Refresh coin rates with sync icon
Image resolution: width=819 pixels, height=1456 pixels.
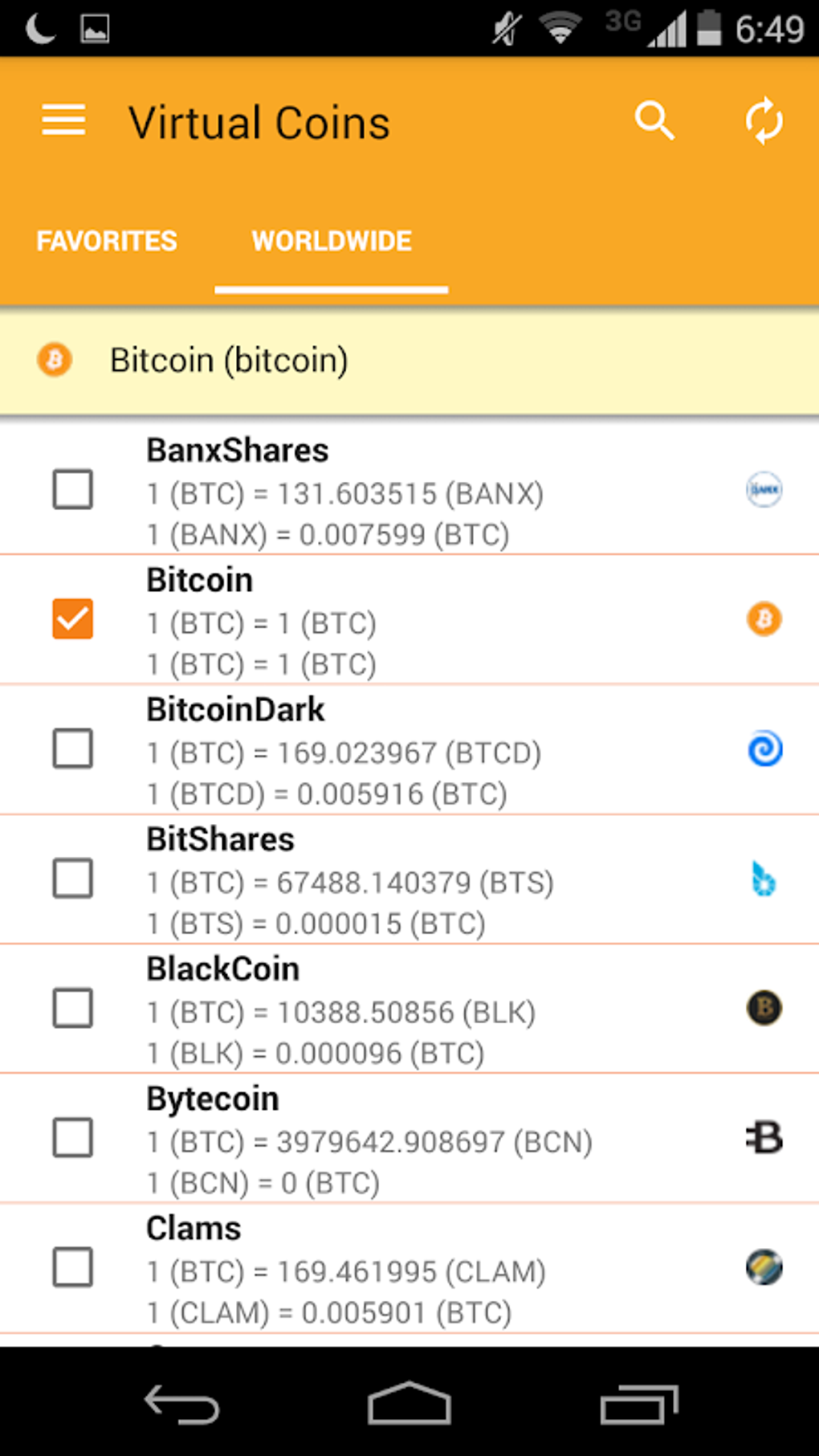coord(764,121)
